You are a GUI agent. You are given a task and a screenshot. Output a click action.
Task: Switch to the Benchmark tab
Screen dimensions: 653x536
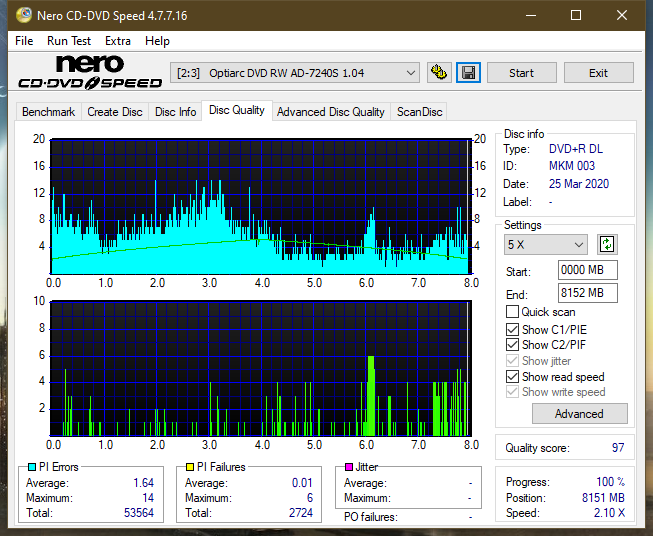click(x=48, y=112)
